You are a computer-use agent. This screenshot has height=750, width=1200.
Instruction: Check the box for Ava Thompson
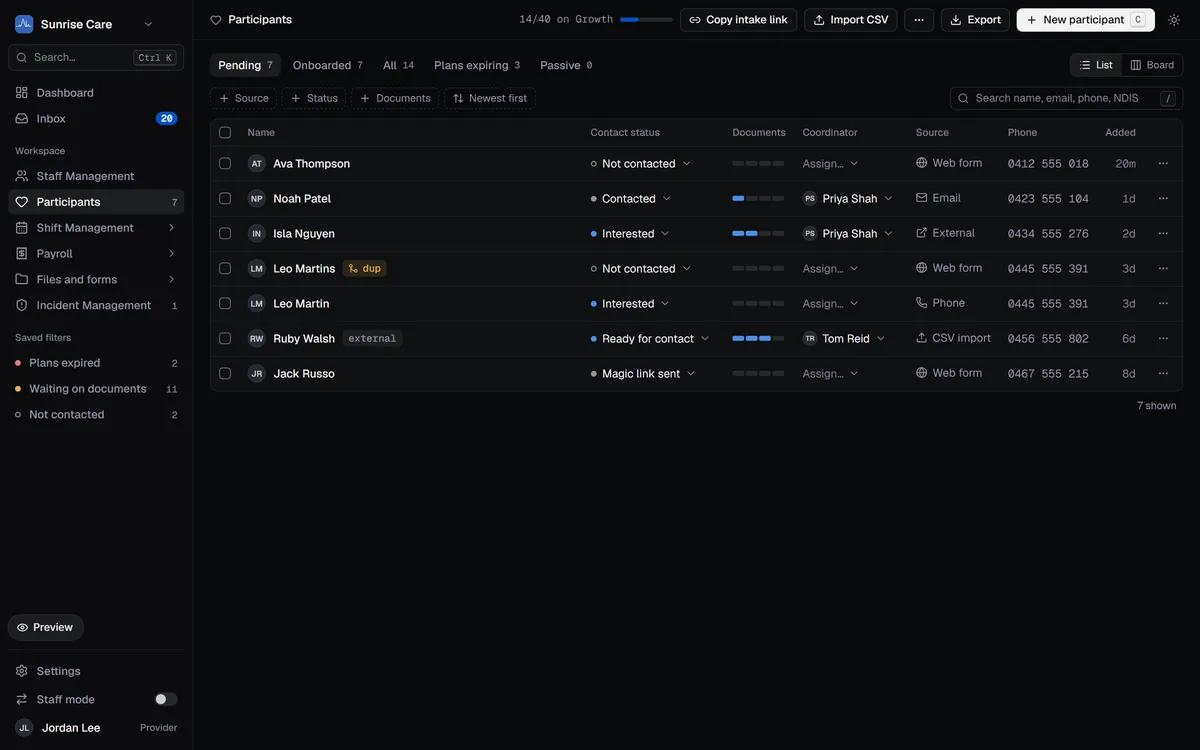225,164
